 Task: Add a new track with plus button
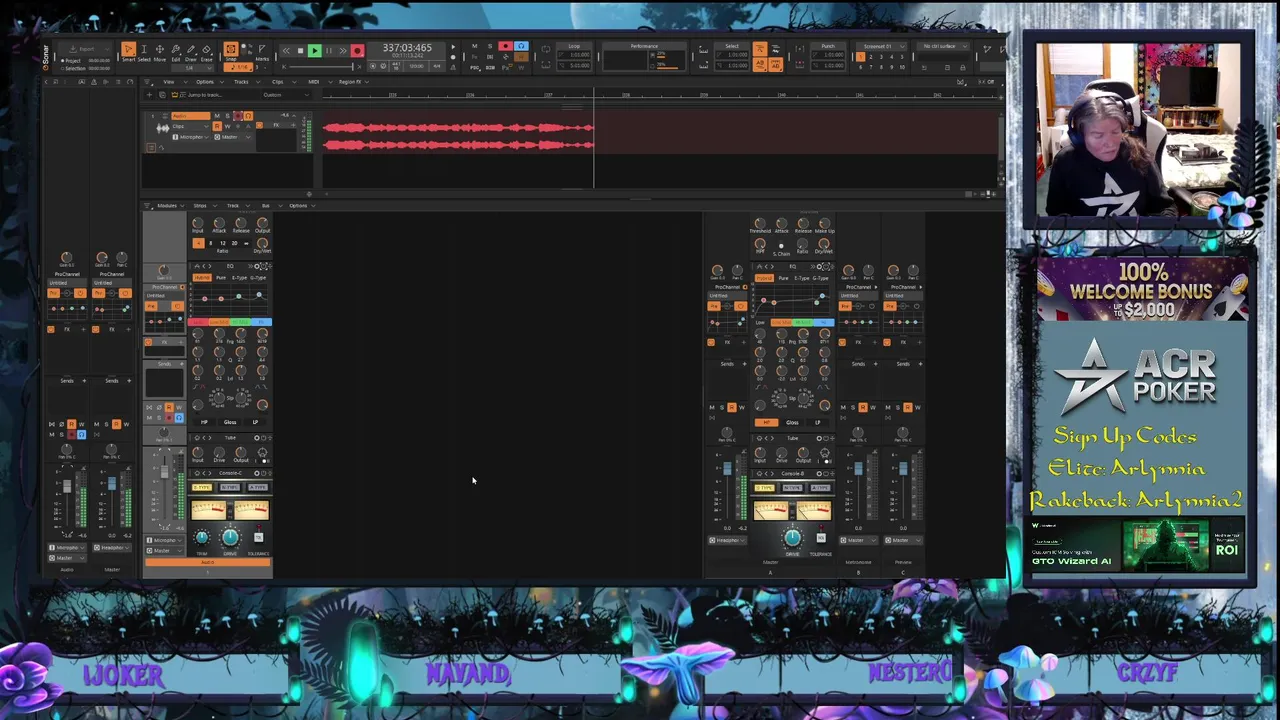149,95
